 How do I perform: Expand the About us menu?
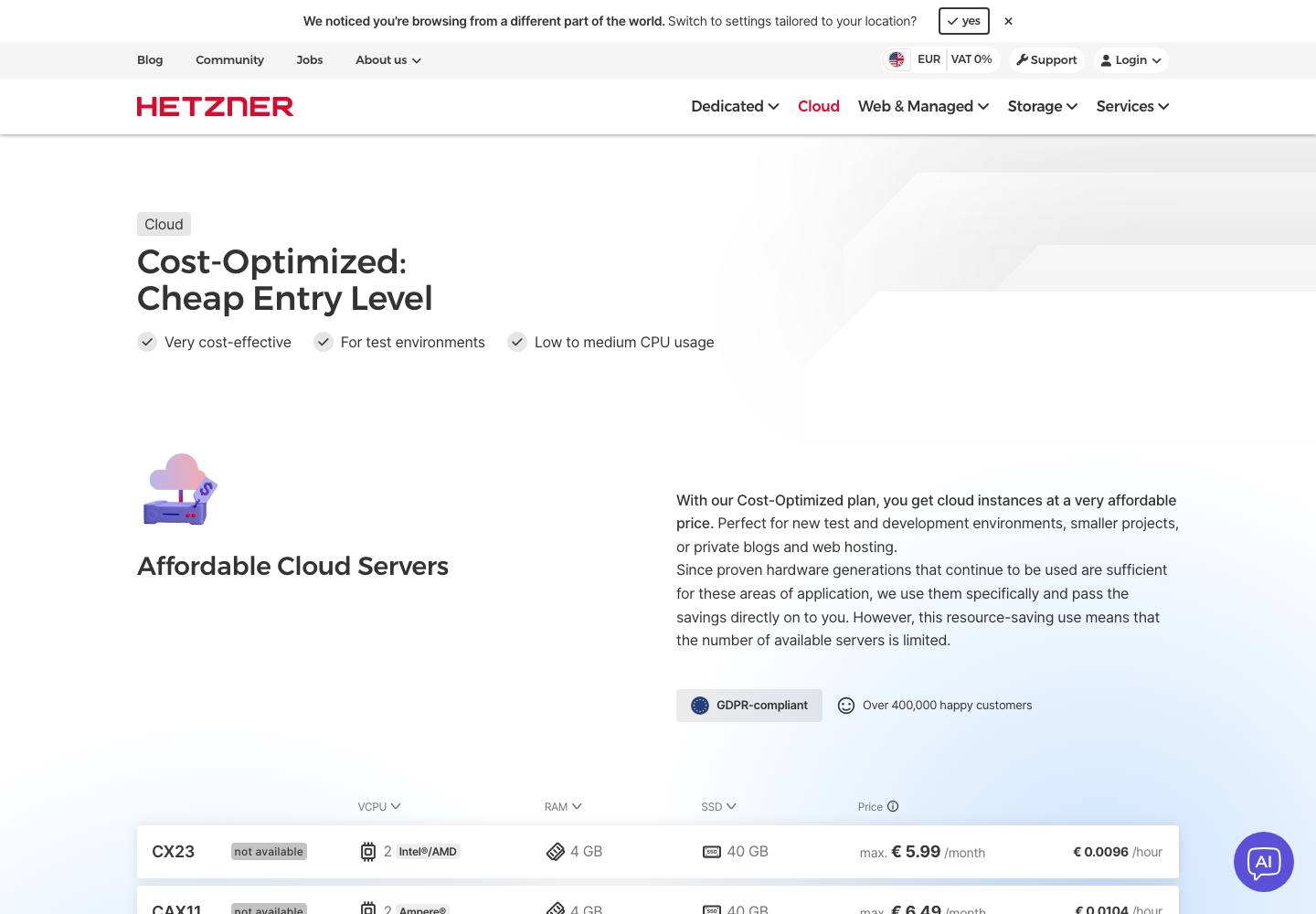point(388,60)
